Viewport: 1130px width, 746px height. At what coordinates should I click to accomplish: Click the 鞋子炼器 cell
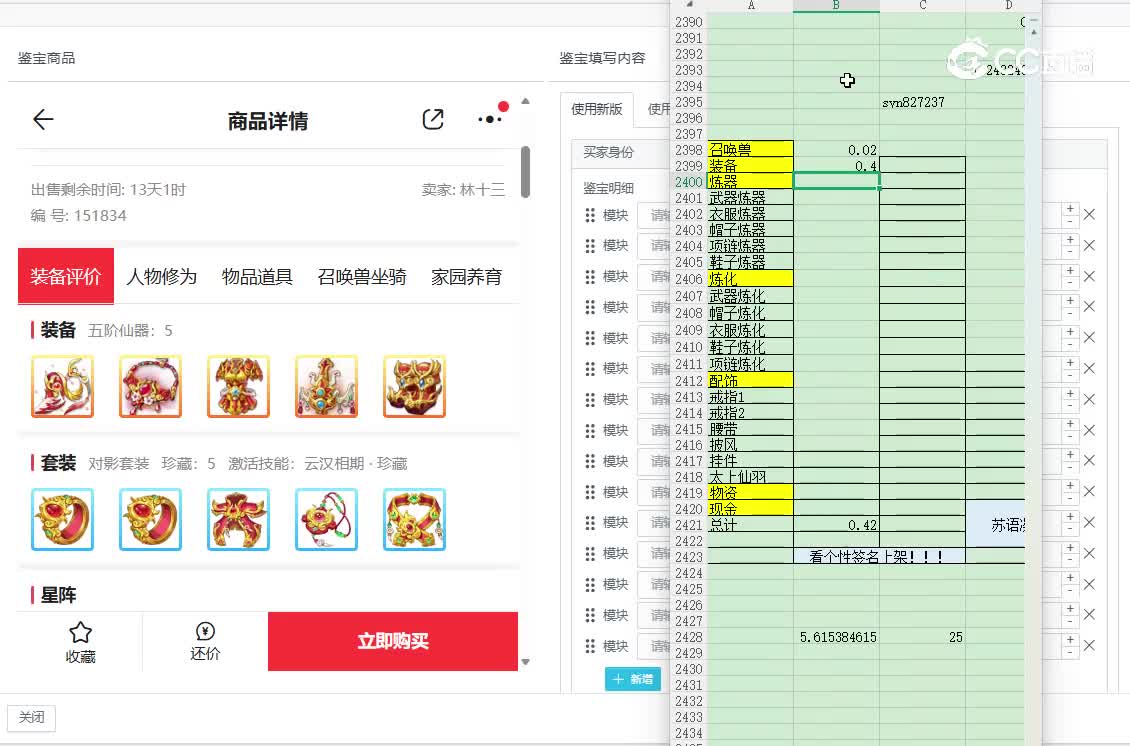[750, 262]
